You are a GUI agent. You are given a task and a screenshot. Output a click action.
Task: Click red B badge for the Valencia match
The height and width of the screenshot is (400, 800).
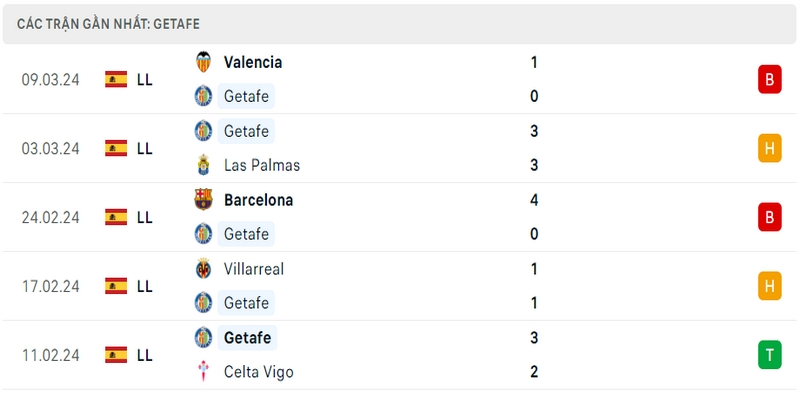769,79
